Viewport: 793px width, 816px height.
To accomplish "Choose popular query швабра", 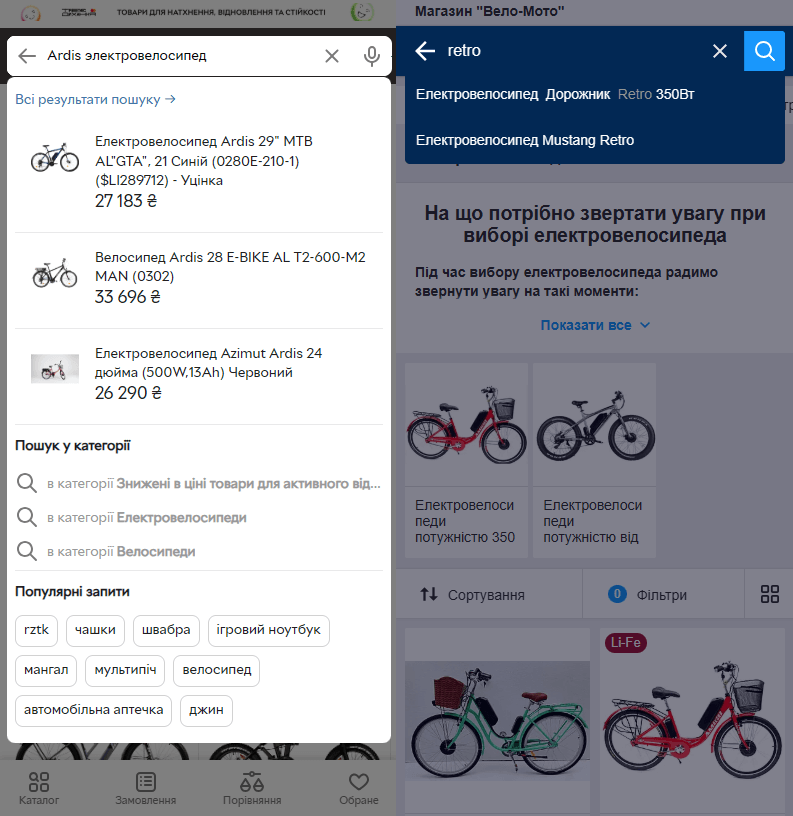I will (166, 630).
